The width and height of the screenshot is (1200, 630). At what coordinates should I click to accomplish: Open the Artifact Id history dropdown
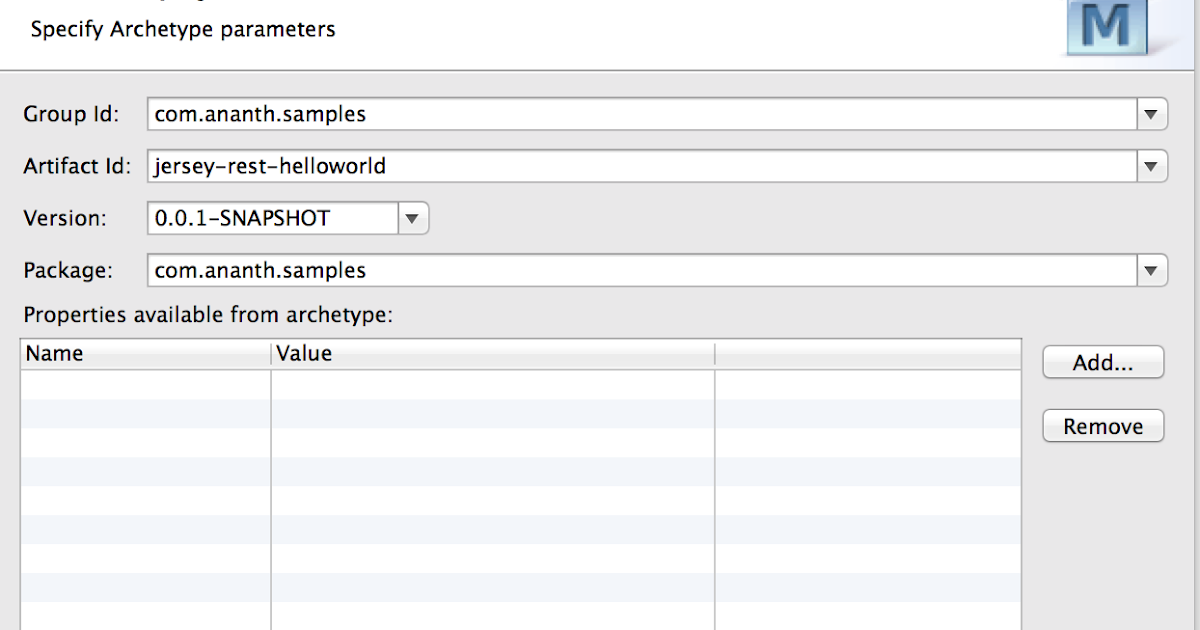pyautogui.click(x=1152, y=166)
